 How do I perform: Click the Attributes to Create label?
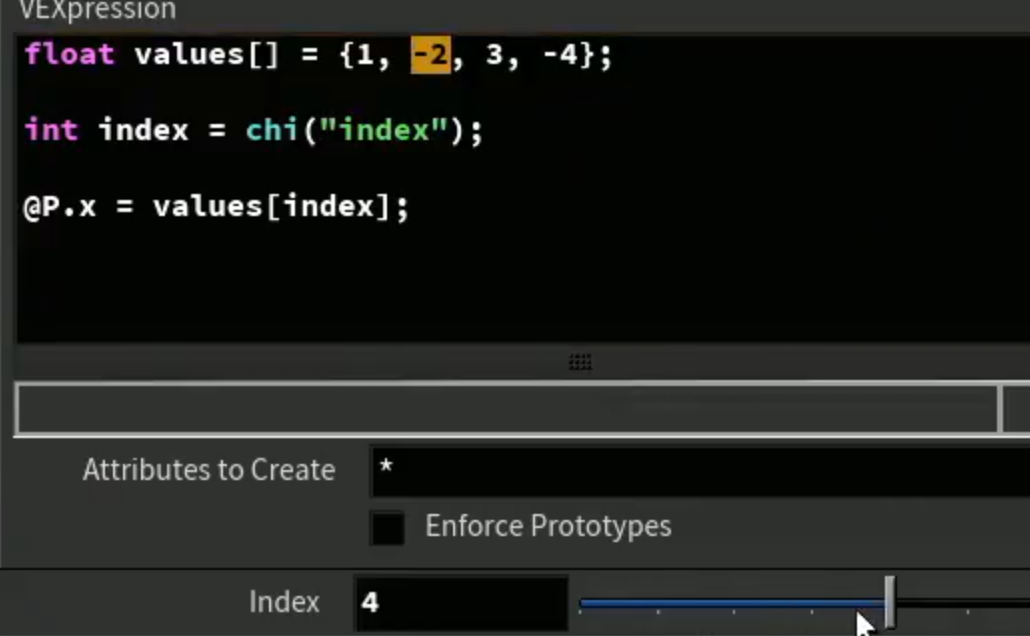pos(209,470)
